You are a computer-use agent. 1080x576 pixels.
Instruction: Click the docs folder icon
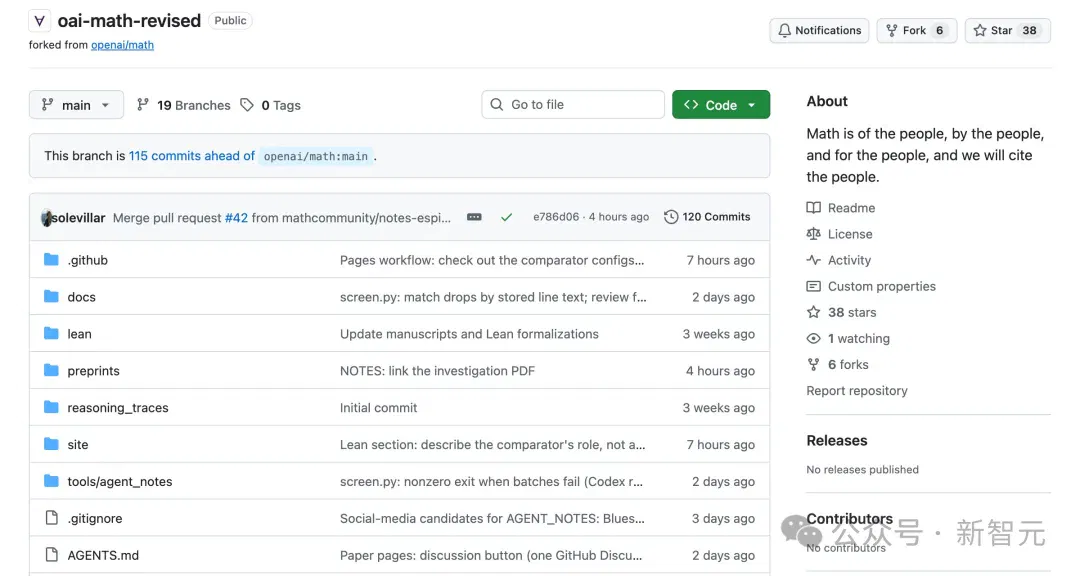[x=51, y=296]
